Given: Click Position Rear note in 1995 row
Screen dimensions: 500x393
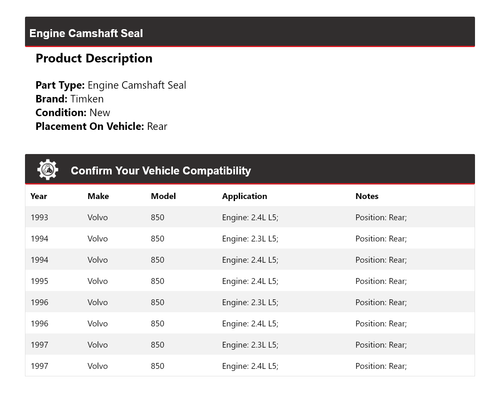Looking at the screenshot, I should tap(381, 281).
